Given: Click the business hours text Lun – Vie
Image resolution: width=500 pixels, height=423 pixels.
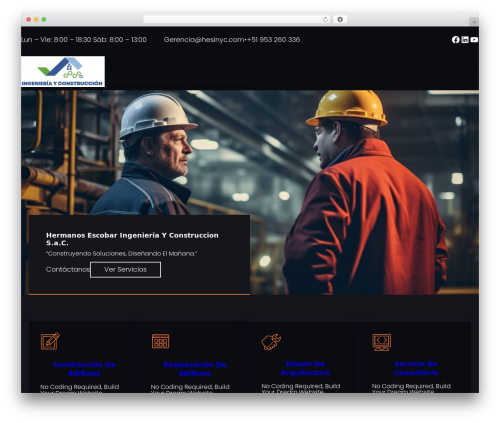Looking at the screenshot, I should (x=84, y=40).
